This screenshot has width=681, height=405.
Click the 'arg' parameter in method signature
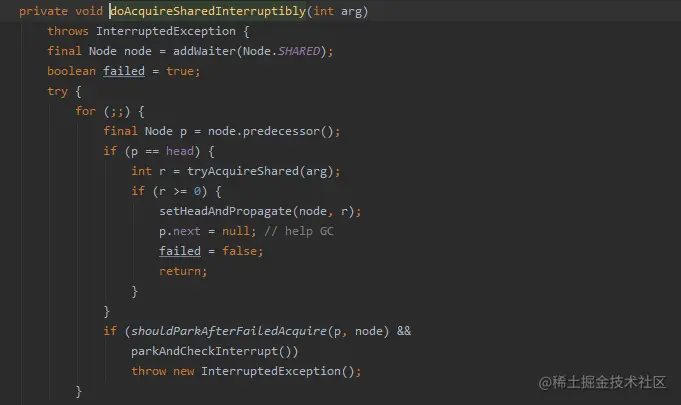351,11
